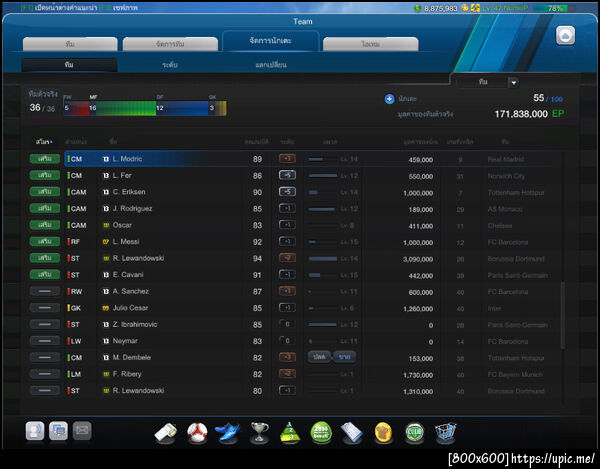Switch to the first grey main tab
This screenshot has height=469, width=600.
tap(70, 44)
